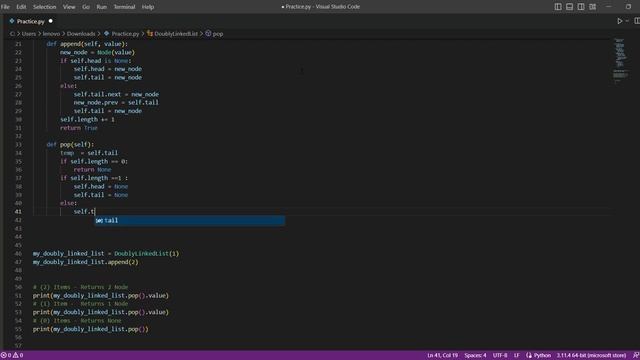Open the Edit menu
Viewport: 640px width, 360px height.
coord(21,7)
